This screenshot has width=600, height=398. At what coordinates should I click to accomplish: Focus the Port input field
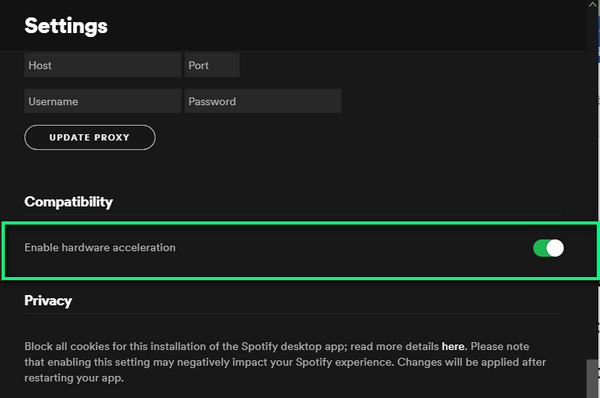click(x=212, y=65)
